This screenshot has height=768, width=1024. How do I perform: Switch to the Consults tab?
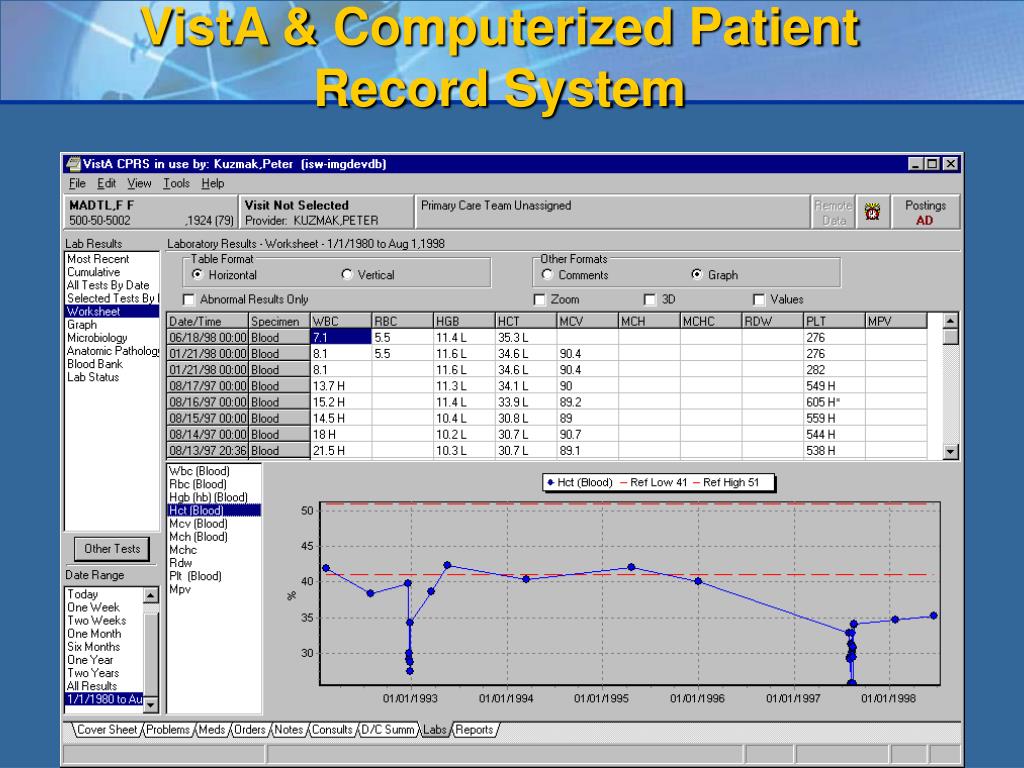point(332,729)
